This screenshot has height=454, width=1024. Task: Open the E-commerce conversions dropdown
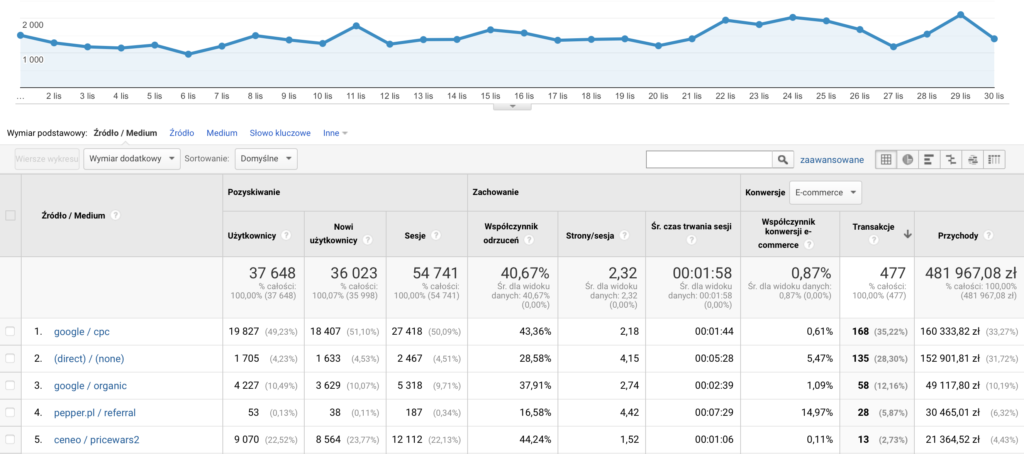(x=825, y=193)
